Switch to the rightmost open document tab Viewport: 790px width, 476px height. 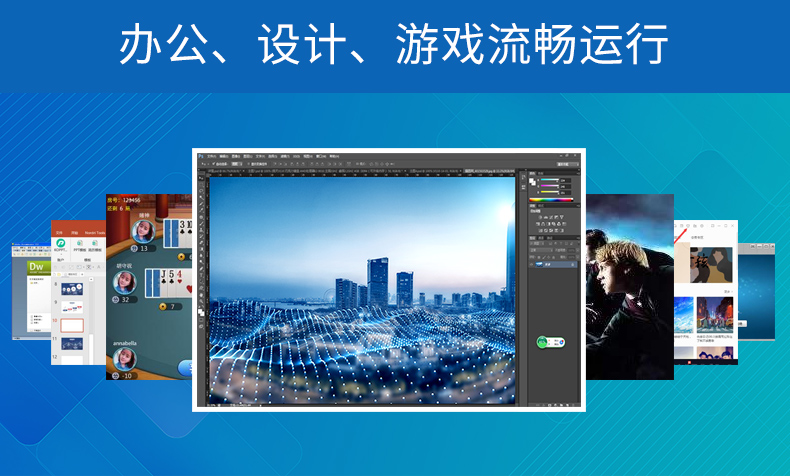pyautogui.click(x=490, y=172)
